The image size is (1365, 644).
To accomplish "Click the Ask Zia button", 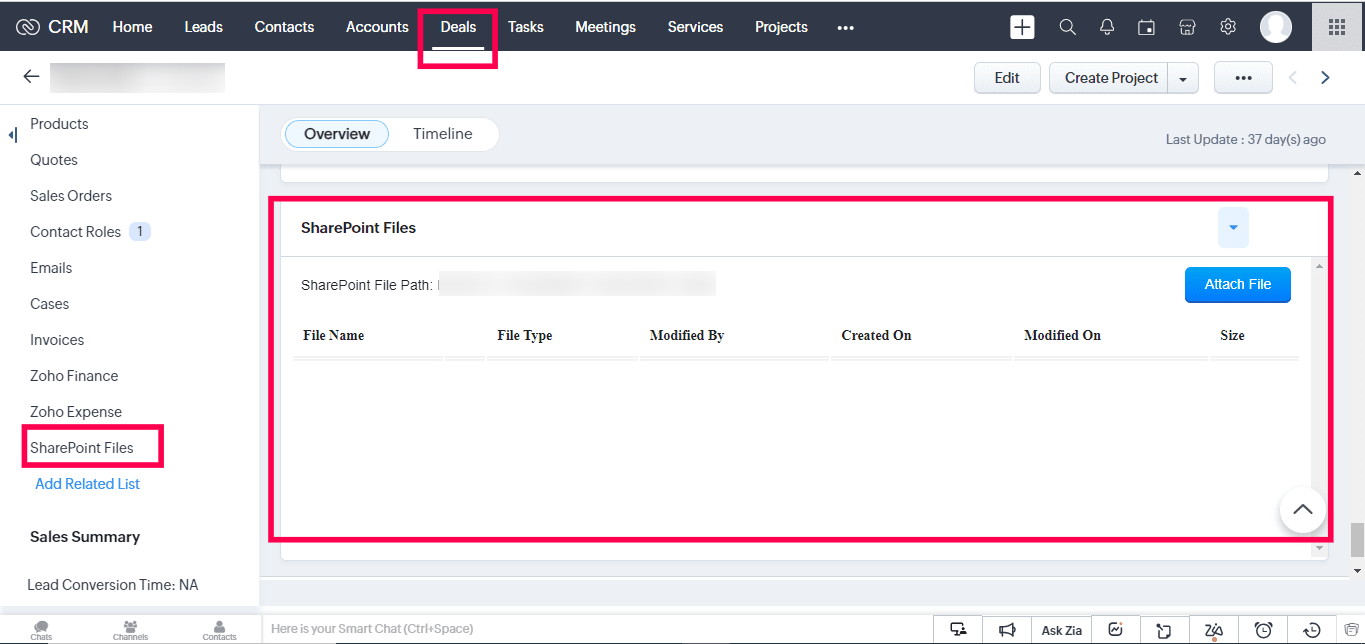I will (x=1061, y=630).
